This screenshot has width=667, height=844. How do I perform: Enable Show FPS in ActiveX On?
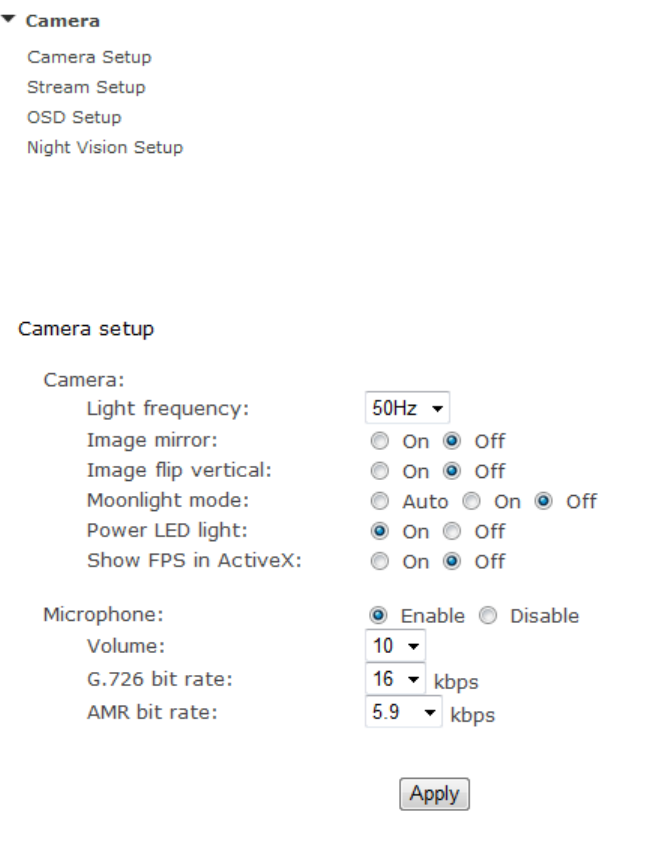[x=379, y=561]
